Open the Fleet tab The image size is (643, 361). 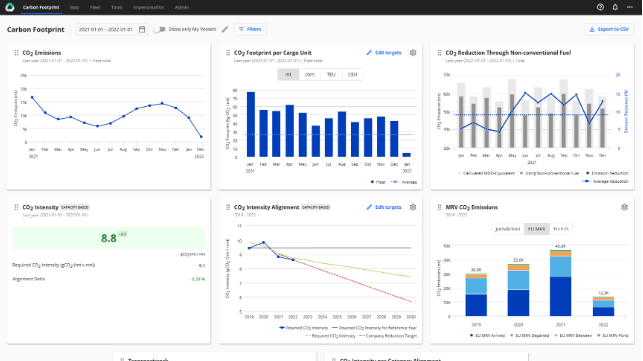pos(95,7)
